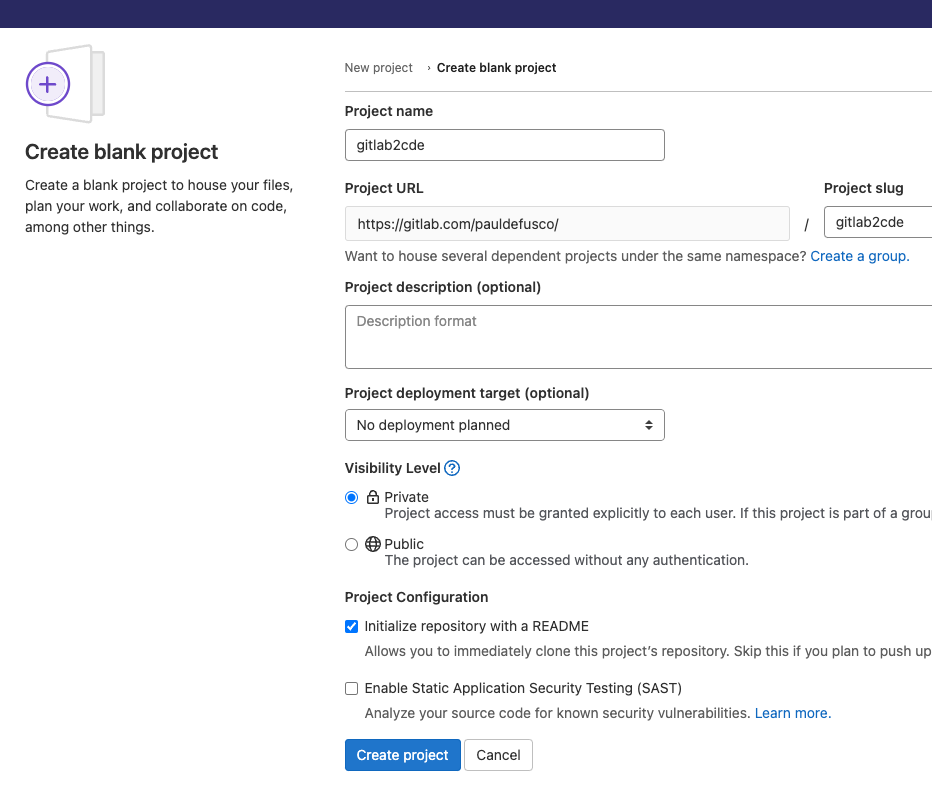Click the Project description text area
This screenshot has width=932, height=790.
pyautogui.click(x=638, y=337)
